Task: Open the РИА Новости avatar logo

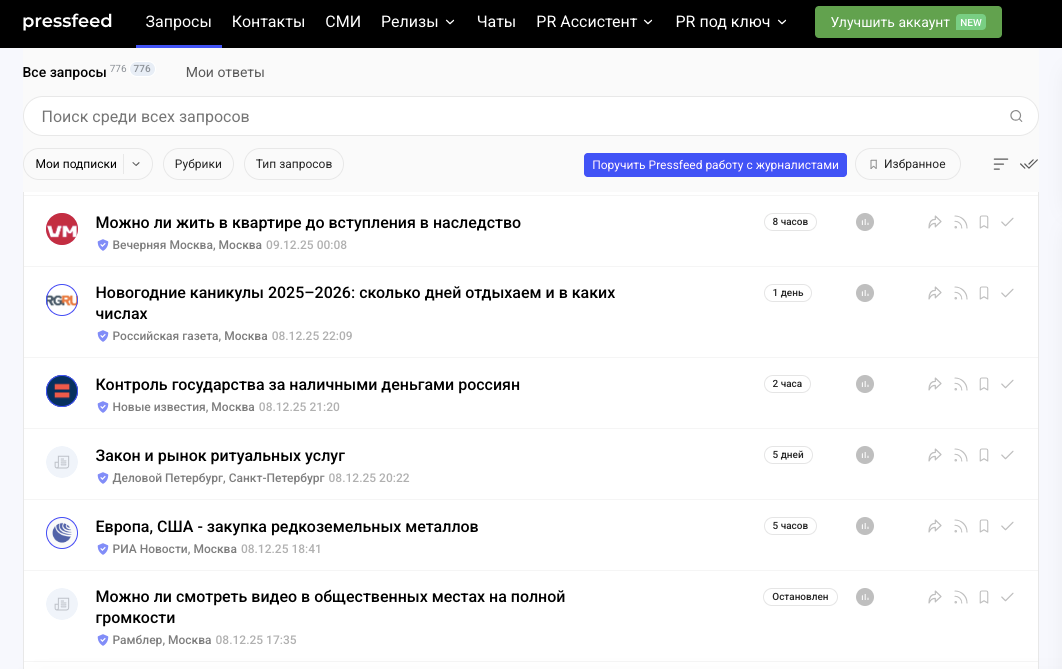Action: 61,533
